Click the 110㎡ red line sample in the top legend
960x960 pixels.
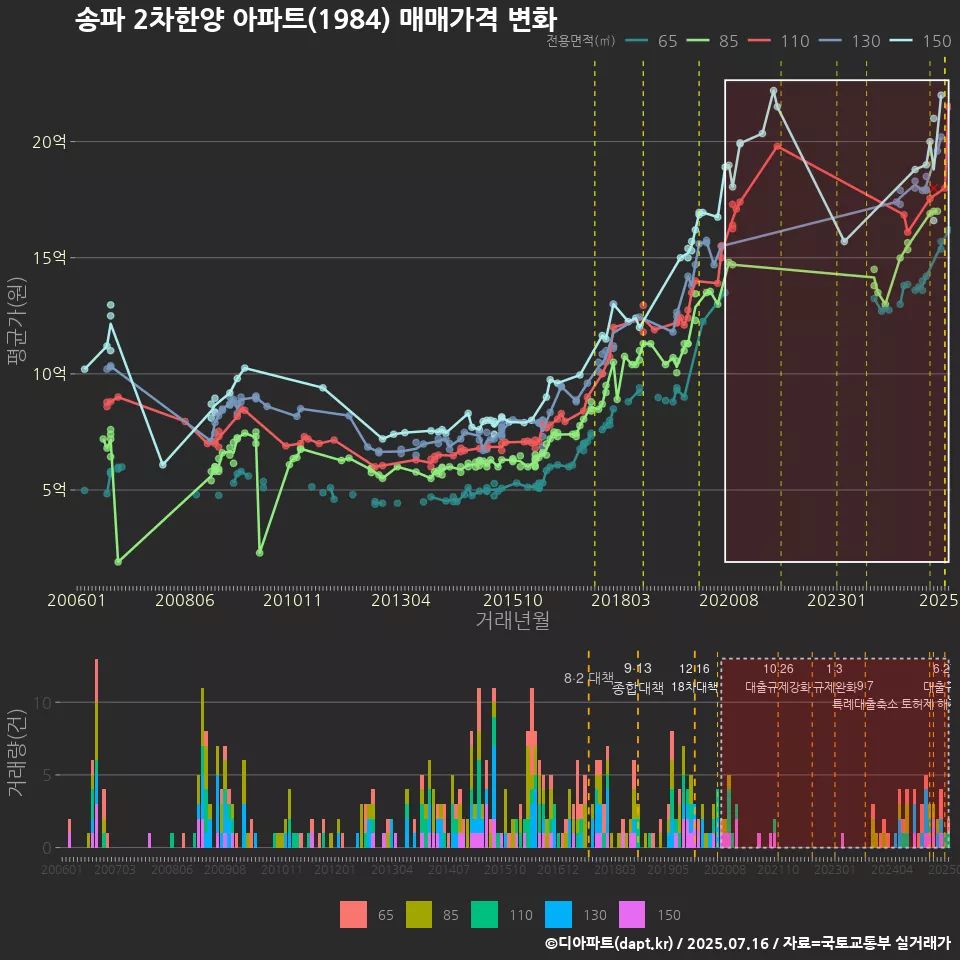tap(759, 41)
